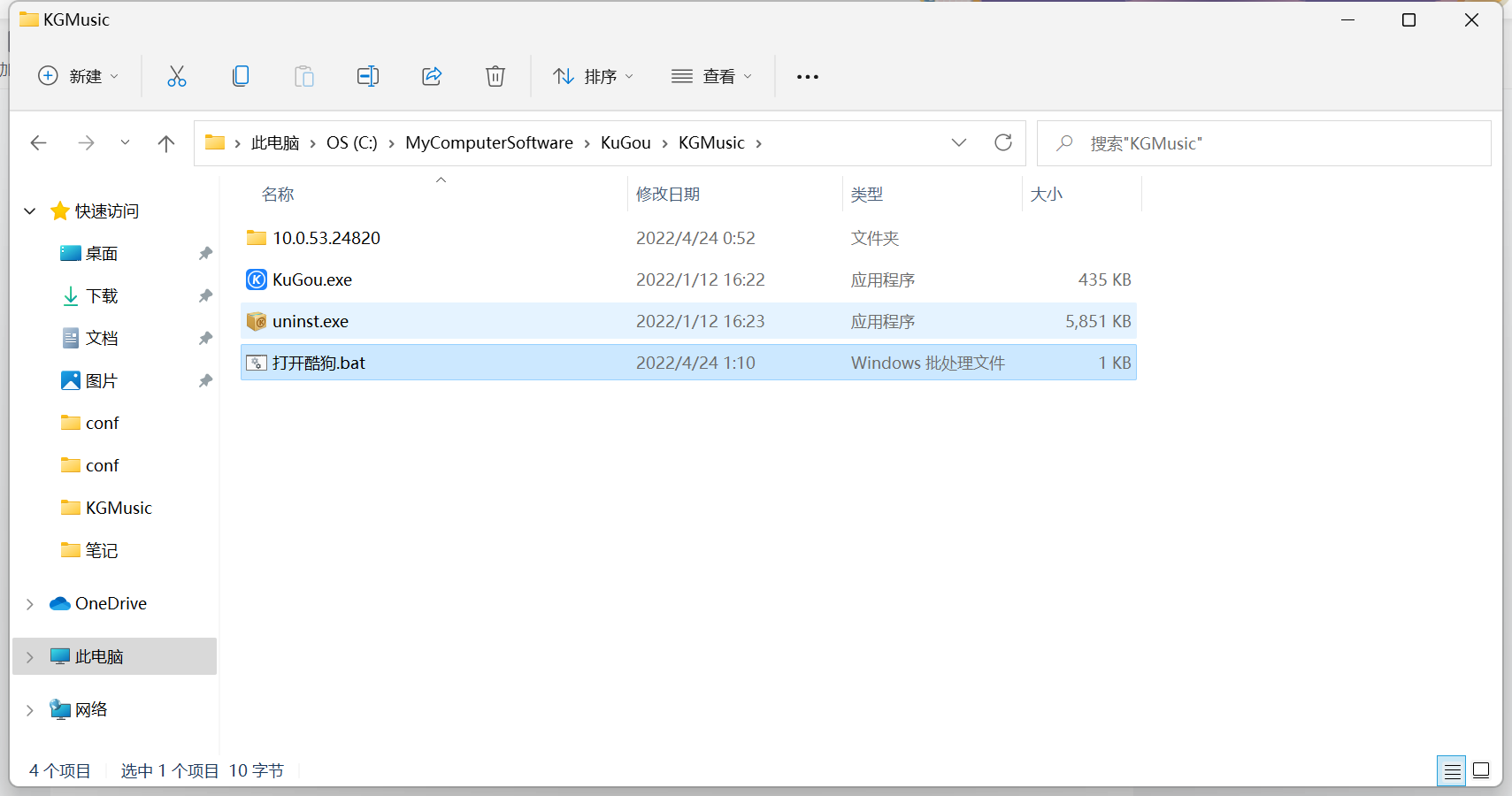Open KGMusic folder in sidebar
The width and height of the screenshot is (1512, 796).
pyautogui.click(x=119, y=508)
